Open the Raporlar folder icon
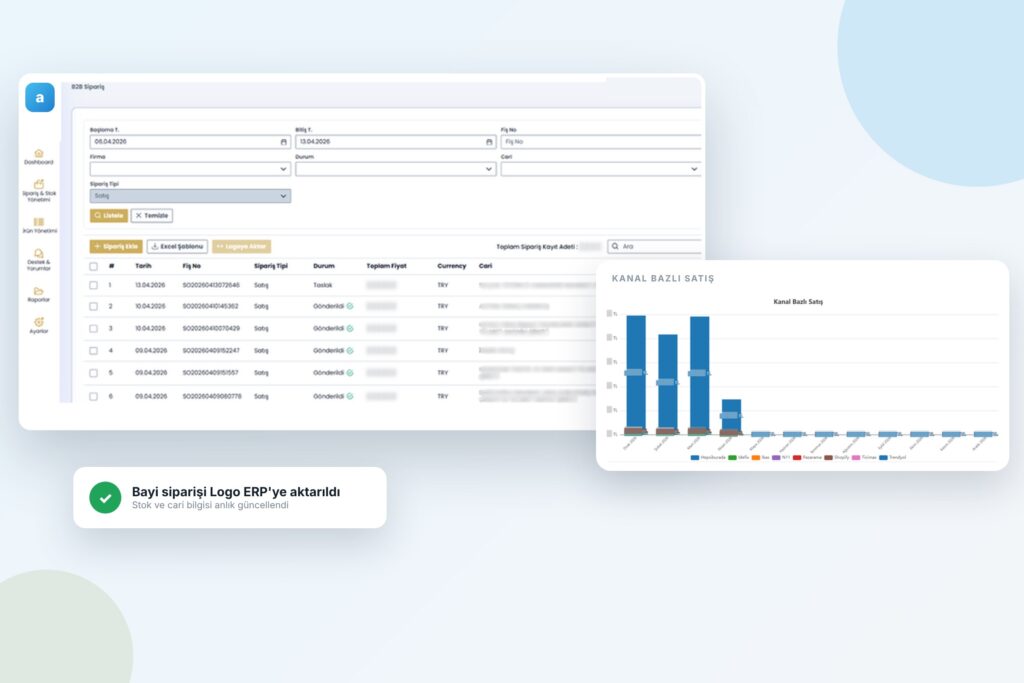This screenshot has height=683, width=1024. click(x=39, y=291)
